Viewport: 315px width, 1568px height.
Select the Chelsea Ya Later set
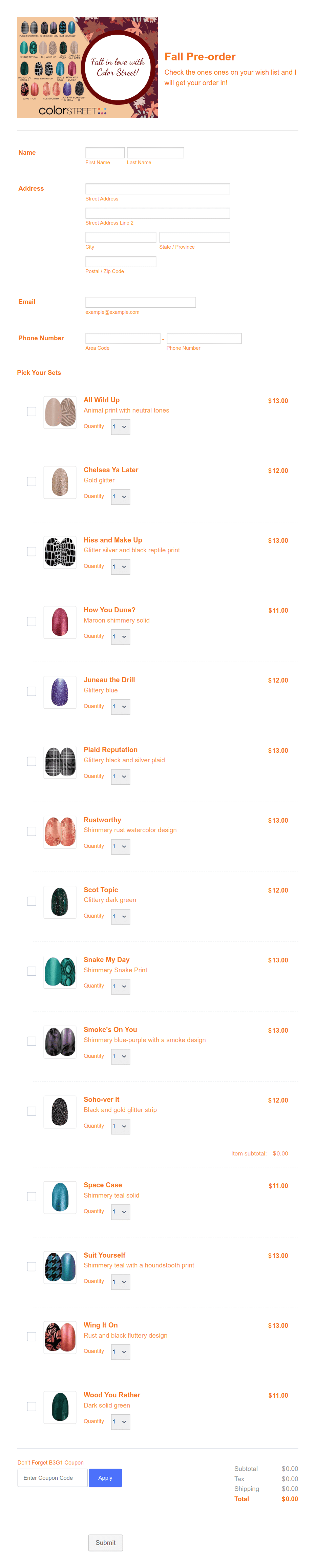(x=31, y=481)
